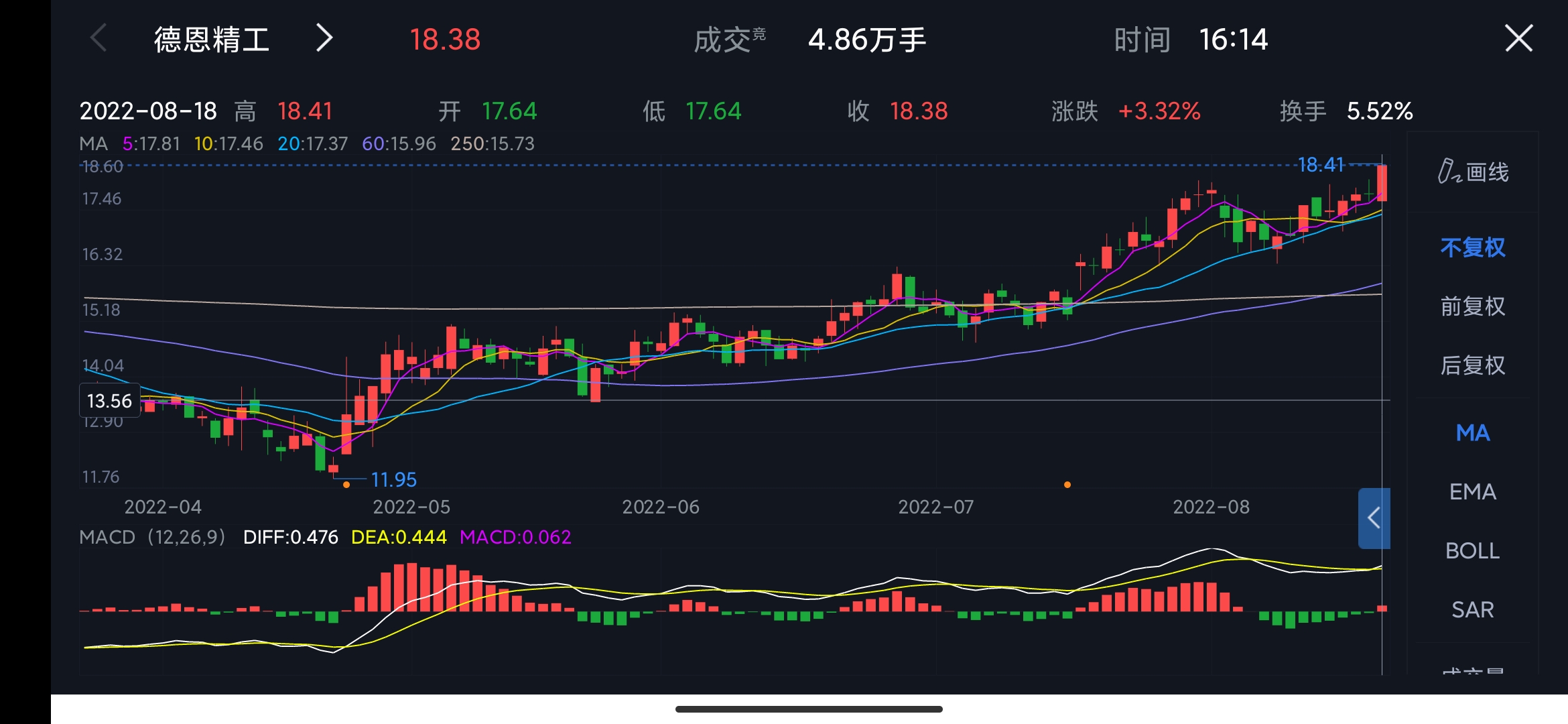
Task: Tap the magenta MA5 legend value 17.81
Action: click(x=151, y=143)
